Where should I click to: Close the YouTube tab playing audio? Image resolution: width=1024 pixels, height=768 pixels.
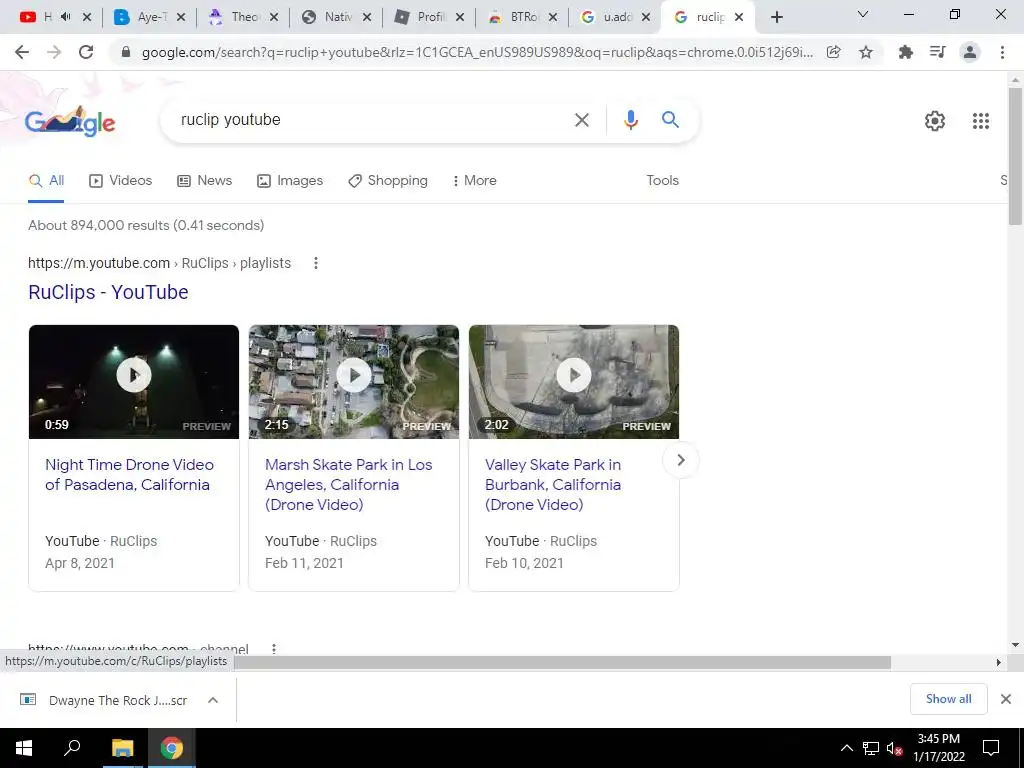(x=87, y=18)
